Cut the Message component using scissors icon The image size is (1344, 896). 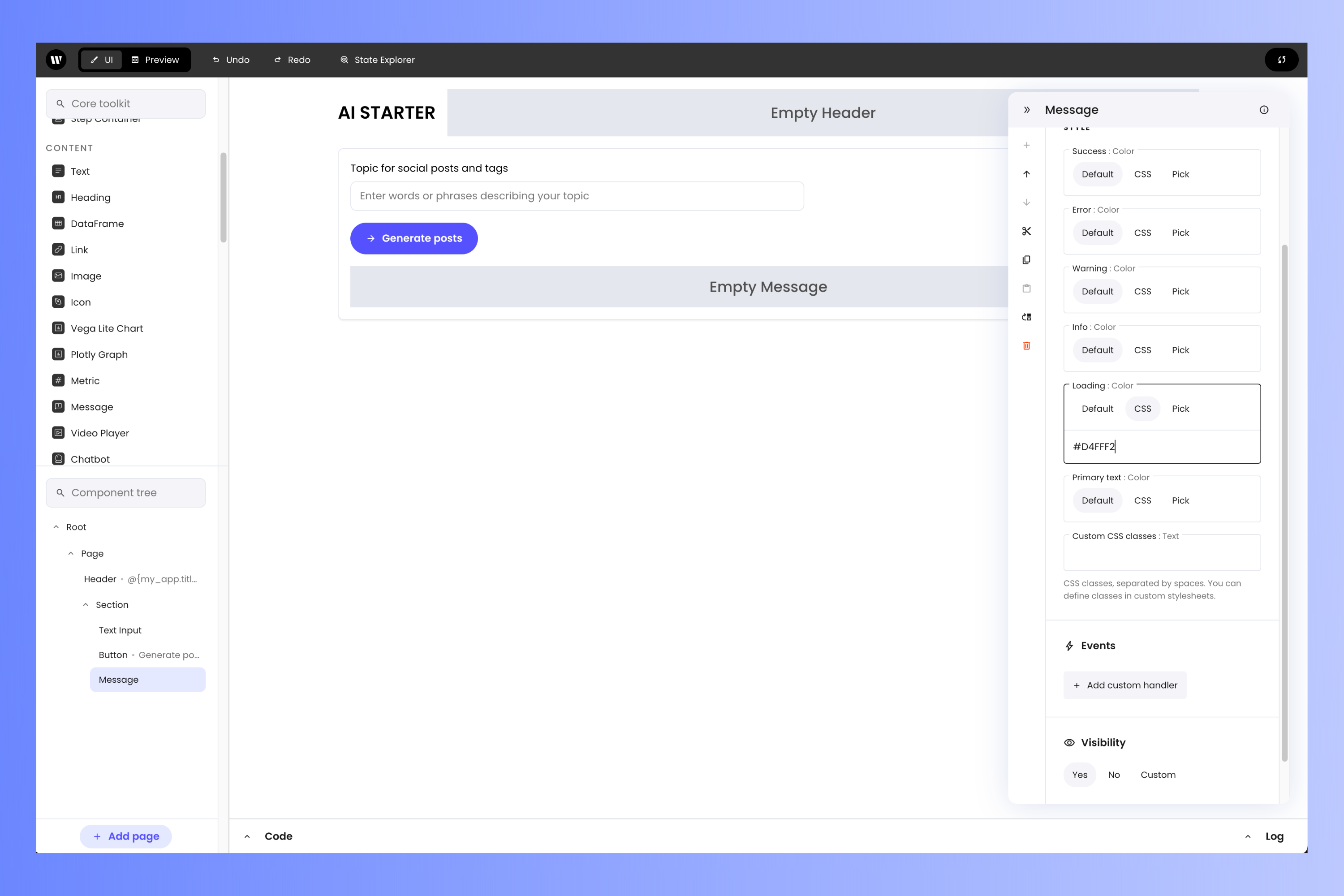pos(1027,232)
